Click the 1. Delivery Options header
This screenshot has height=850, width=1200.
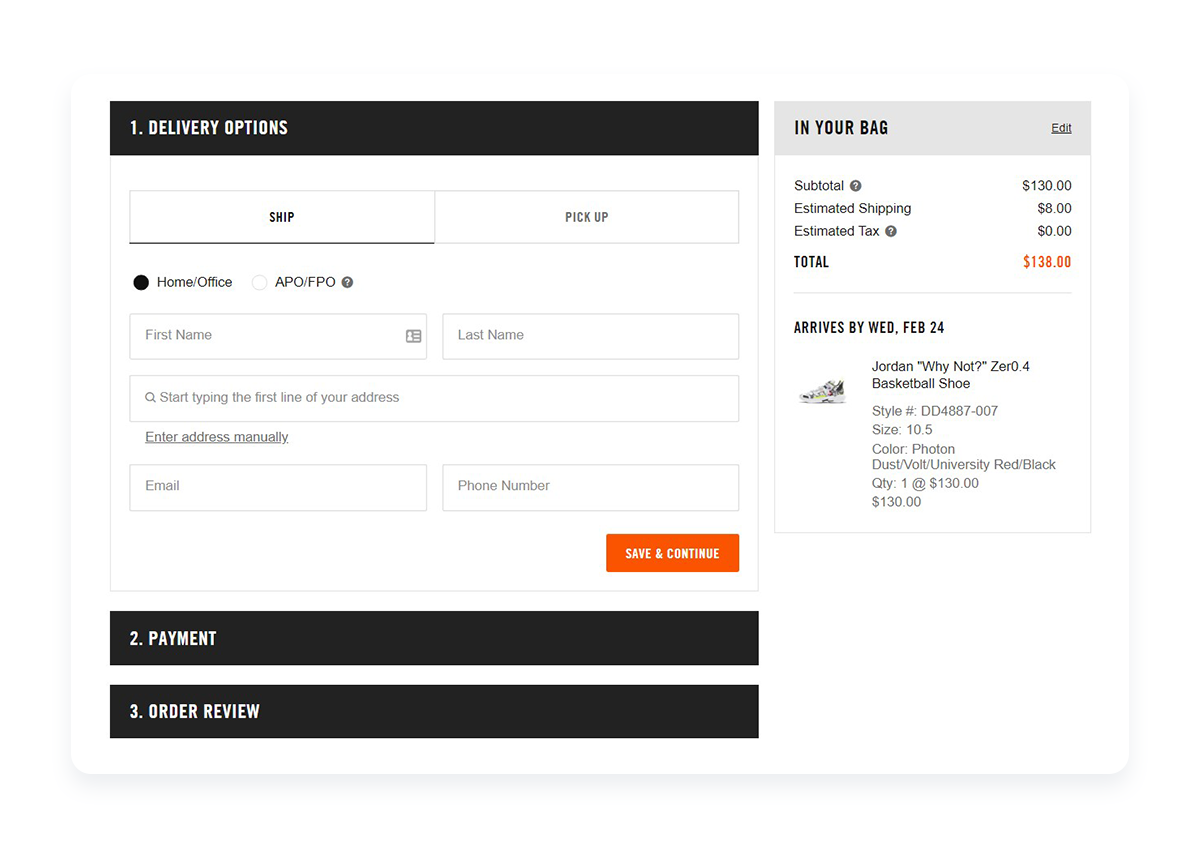(434, 128)
